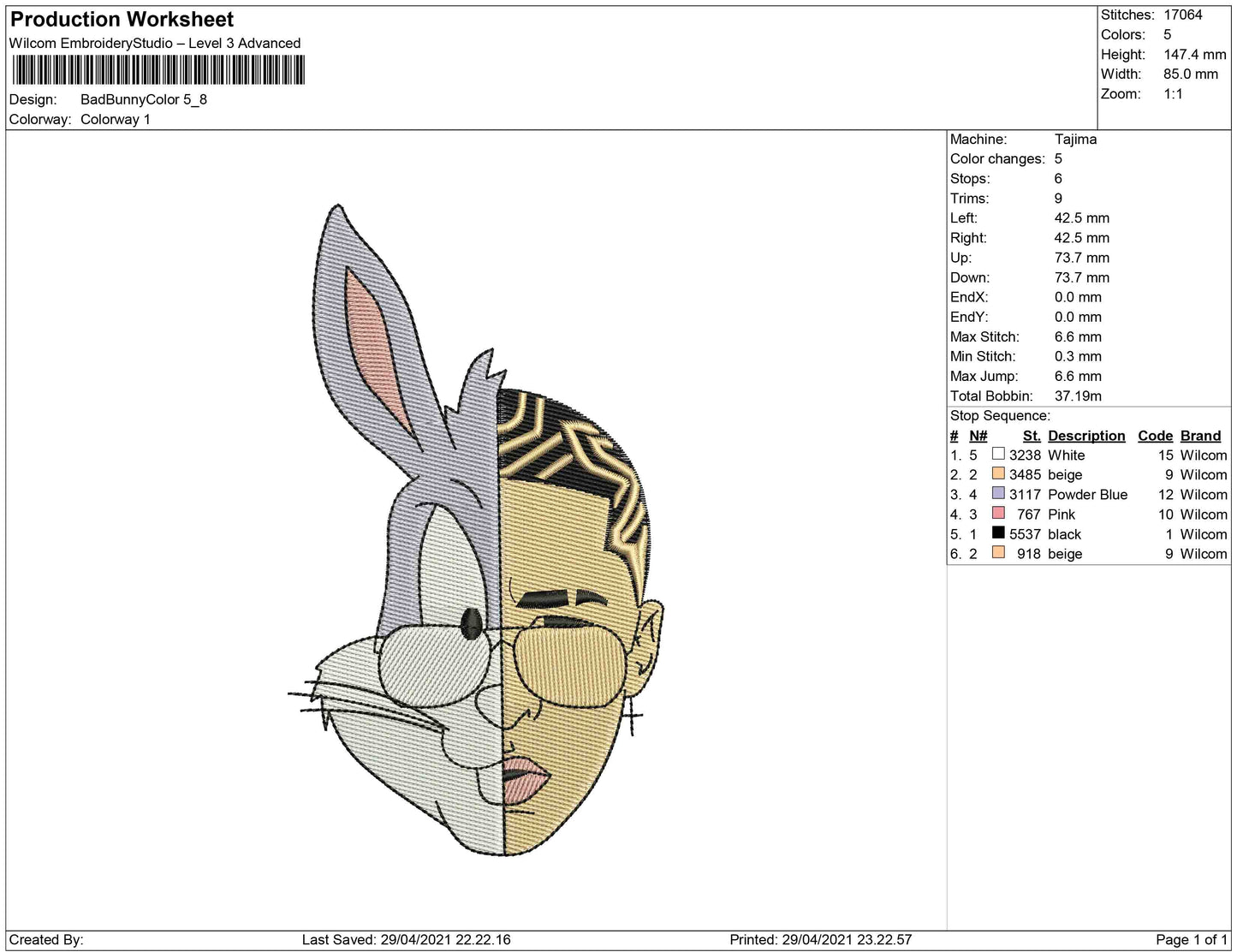Select the "Production Worksheet" title
This screenshot has height=952, width=1237.
click(x=122, y=20)
